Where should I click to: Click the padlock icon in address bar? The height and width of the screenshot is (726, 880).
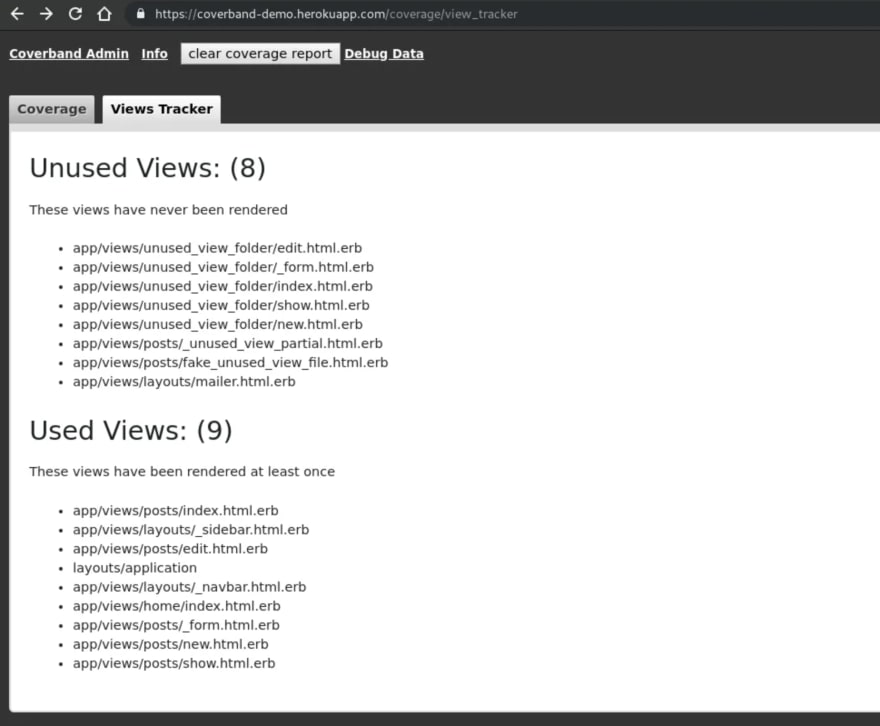click(x=141, y=14)
